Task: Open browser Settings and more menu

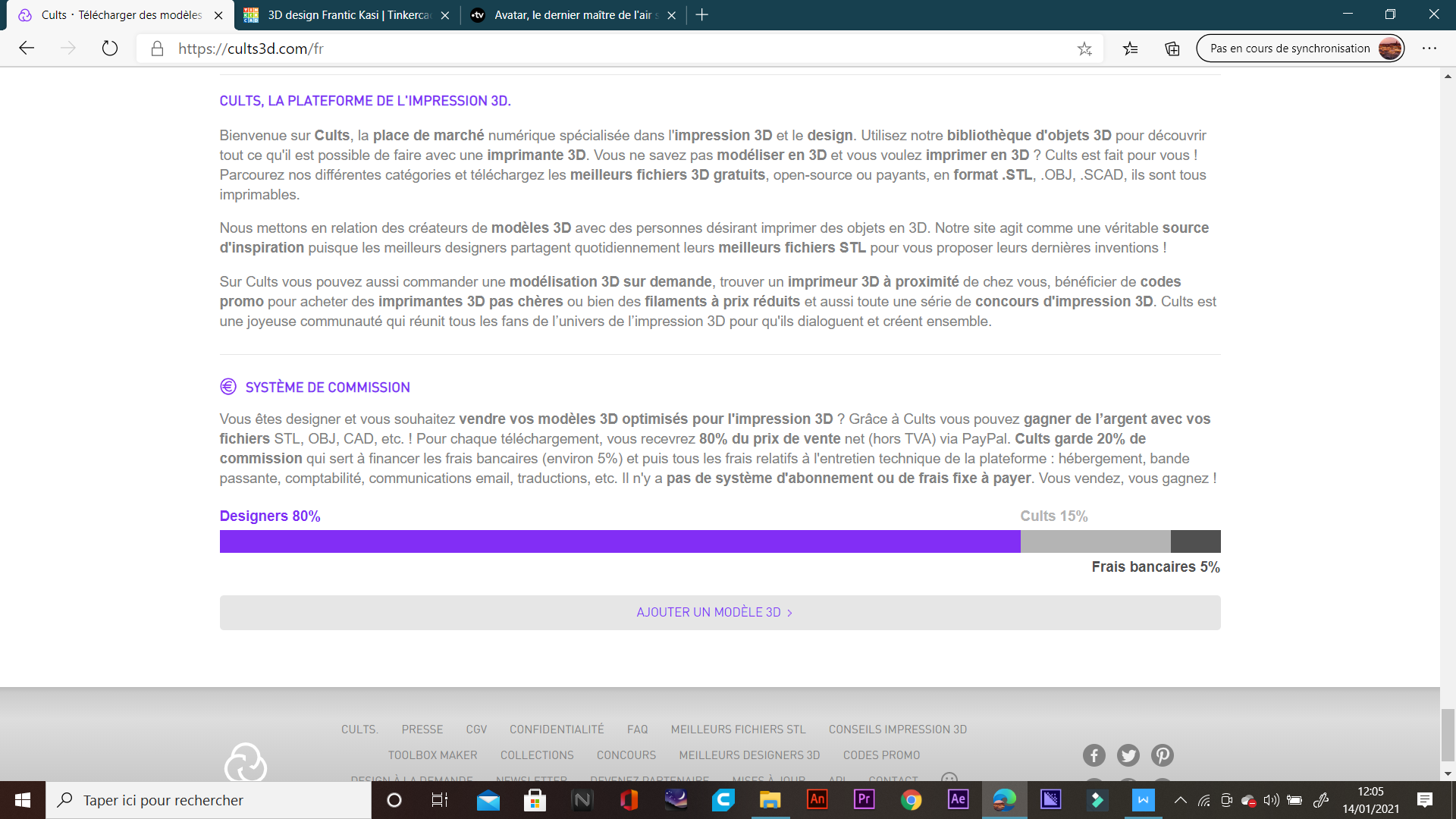Action: 1429,49
